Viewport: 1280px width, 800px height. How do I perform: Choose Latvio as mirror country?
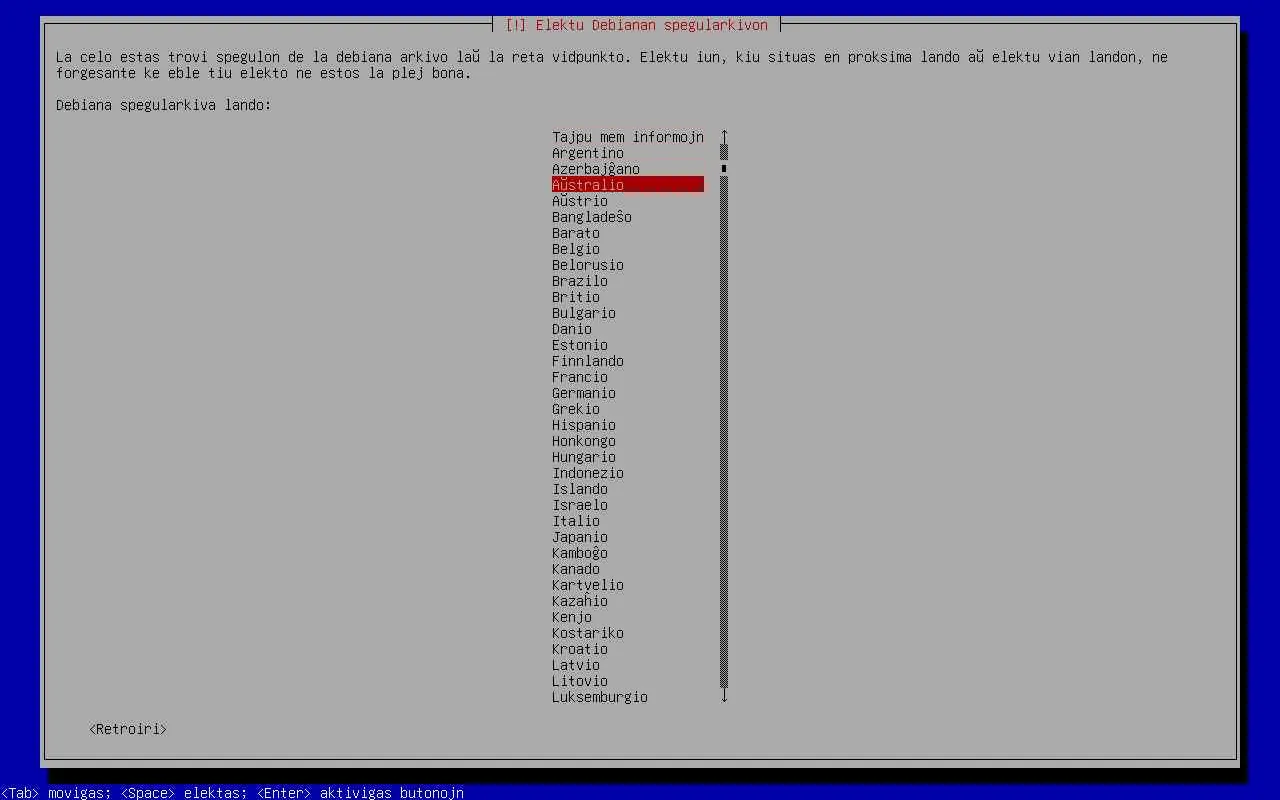pos(576,665)
